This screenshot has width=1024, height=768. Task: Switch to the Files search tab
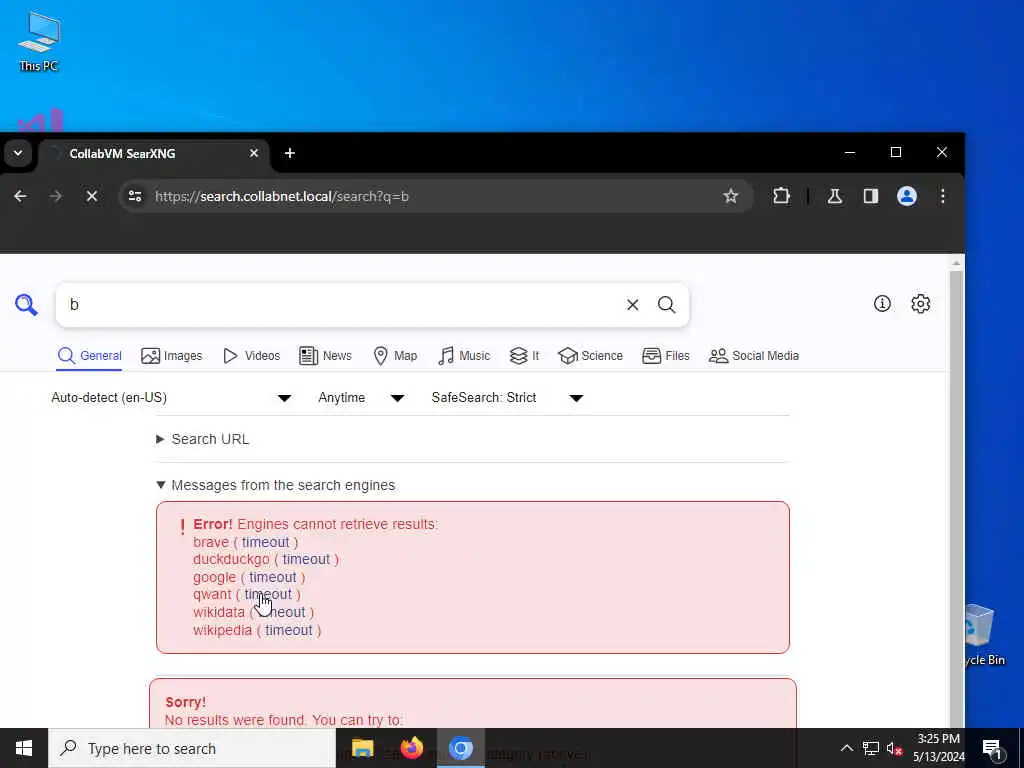[666, 356]
